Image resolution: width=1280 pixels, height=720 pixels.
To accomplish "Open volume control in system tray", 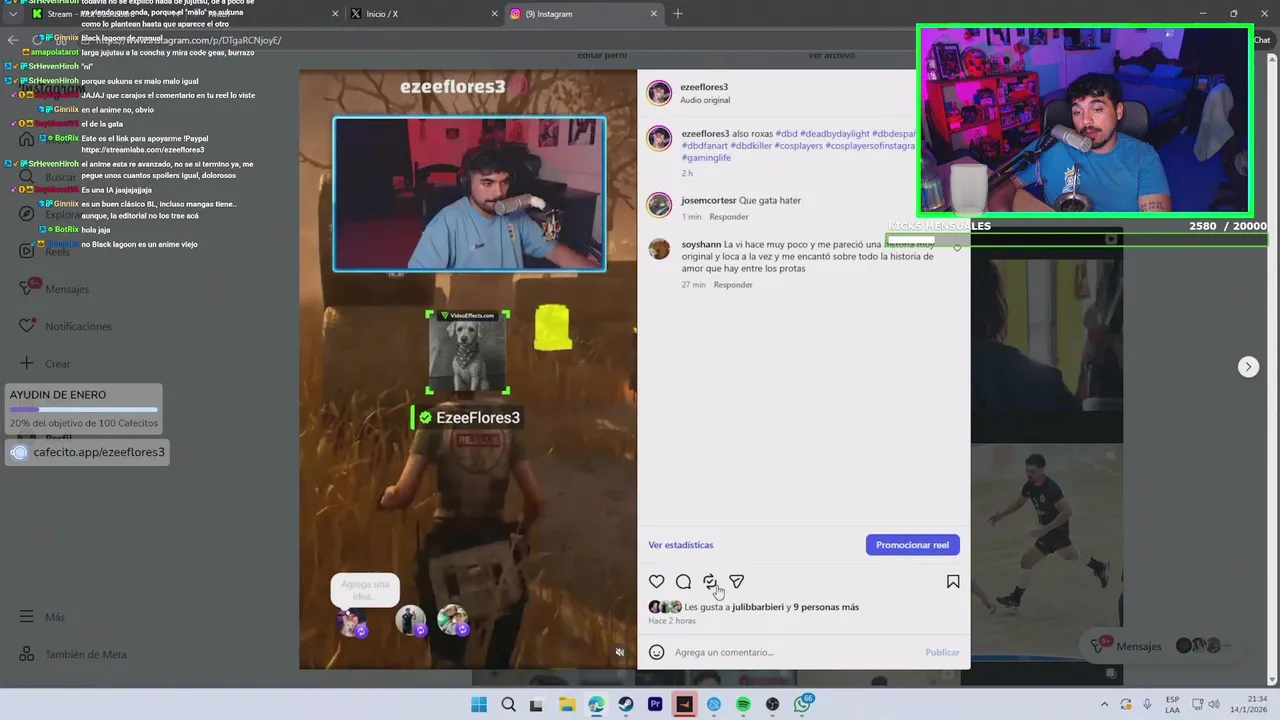I will click(x=1214, y=704).
